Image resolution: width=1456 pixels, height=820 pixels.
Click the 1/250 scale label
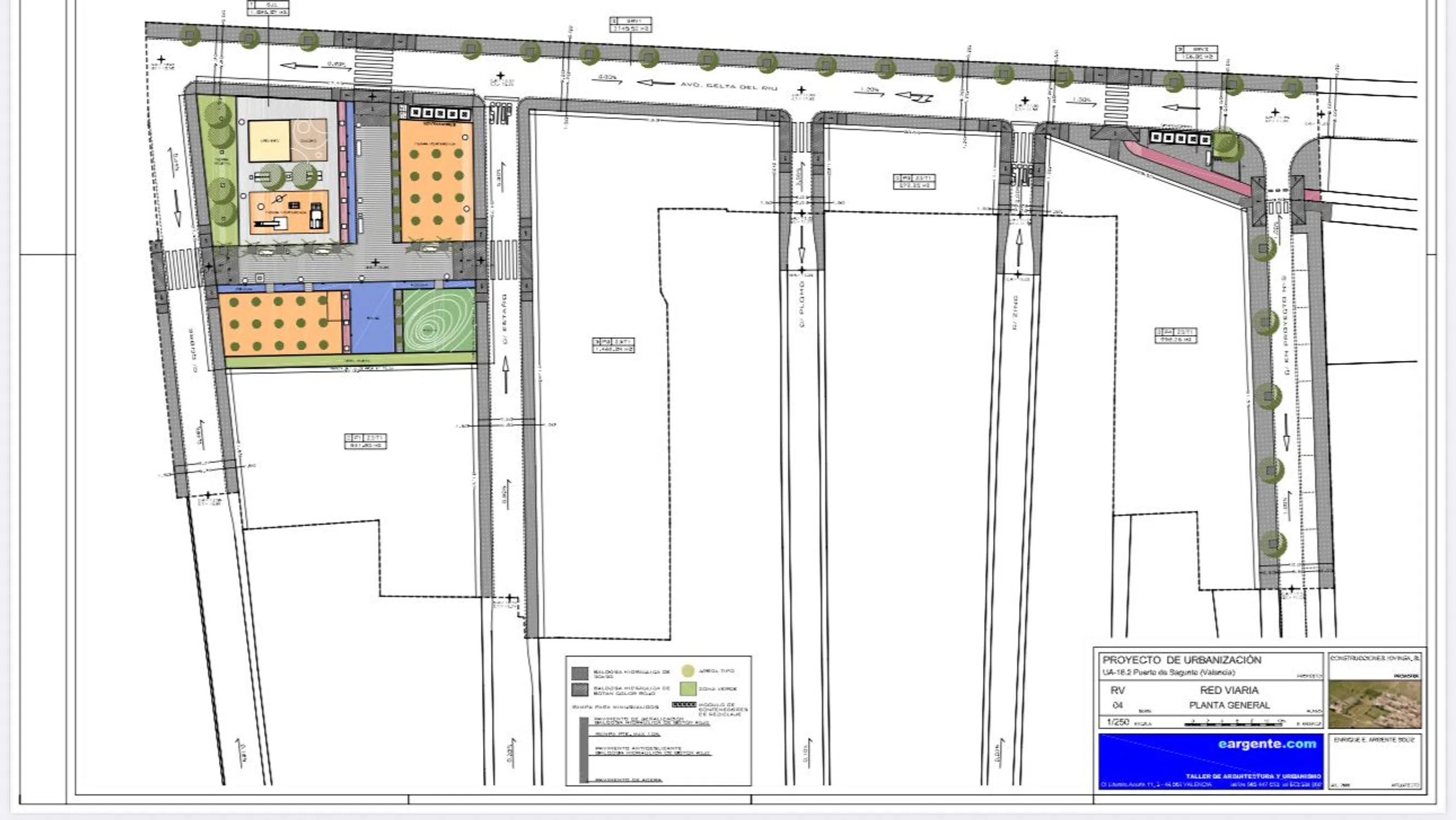coord(1117,722)
